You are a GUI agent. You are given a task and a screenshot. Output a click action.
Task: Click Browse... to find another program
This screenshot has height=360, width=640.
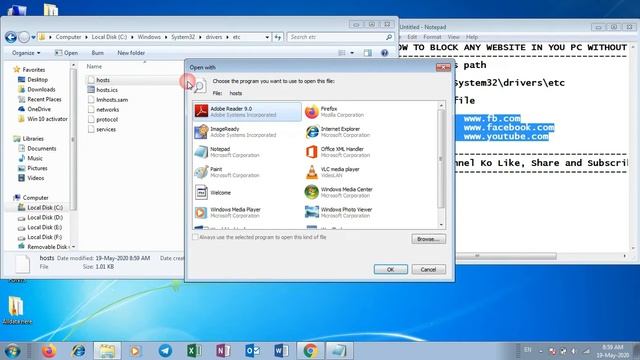(x=429, y=239)
